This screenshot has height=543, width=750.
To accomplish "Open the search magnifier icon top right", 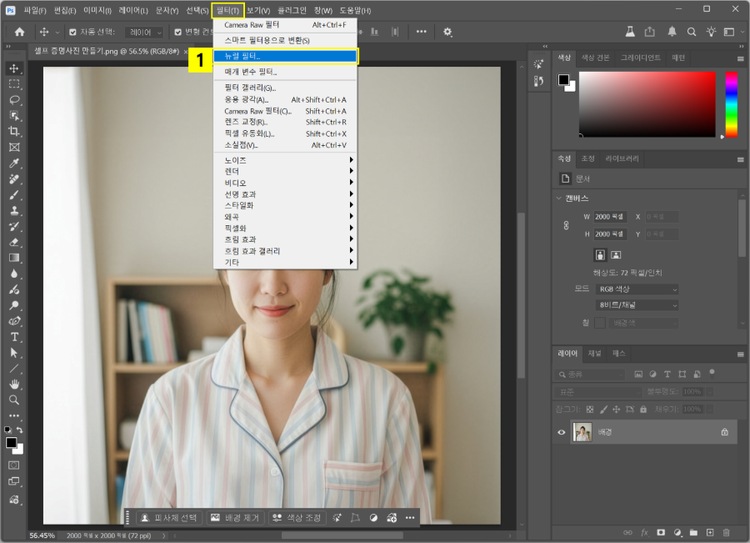I will (691, 32).
